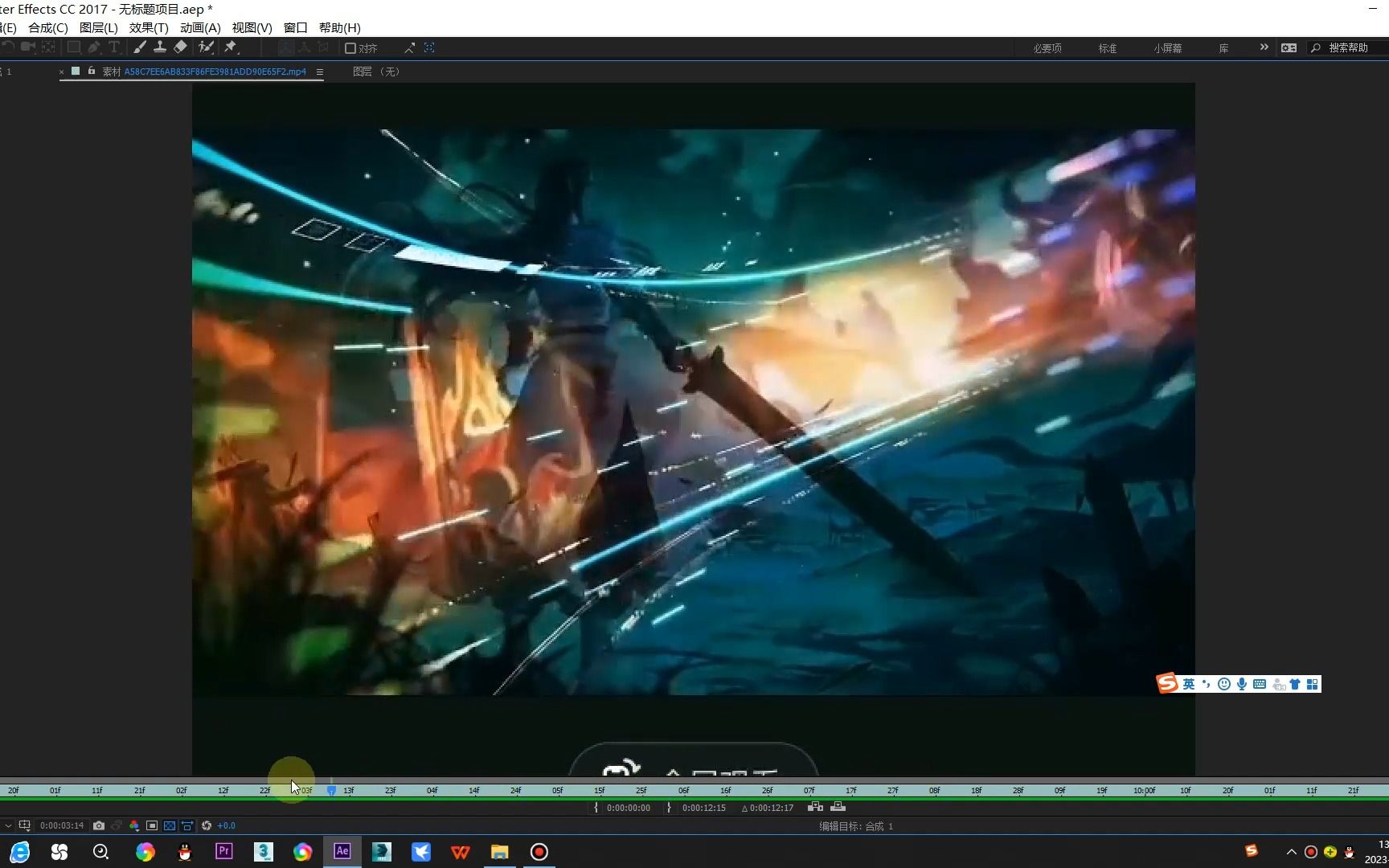Image resolution: width=1389 pixels, height=868 pixels.
Task: Toggle the lock on the 素材 viewer tab
Action: coord(92,71)
